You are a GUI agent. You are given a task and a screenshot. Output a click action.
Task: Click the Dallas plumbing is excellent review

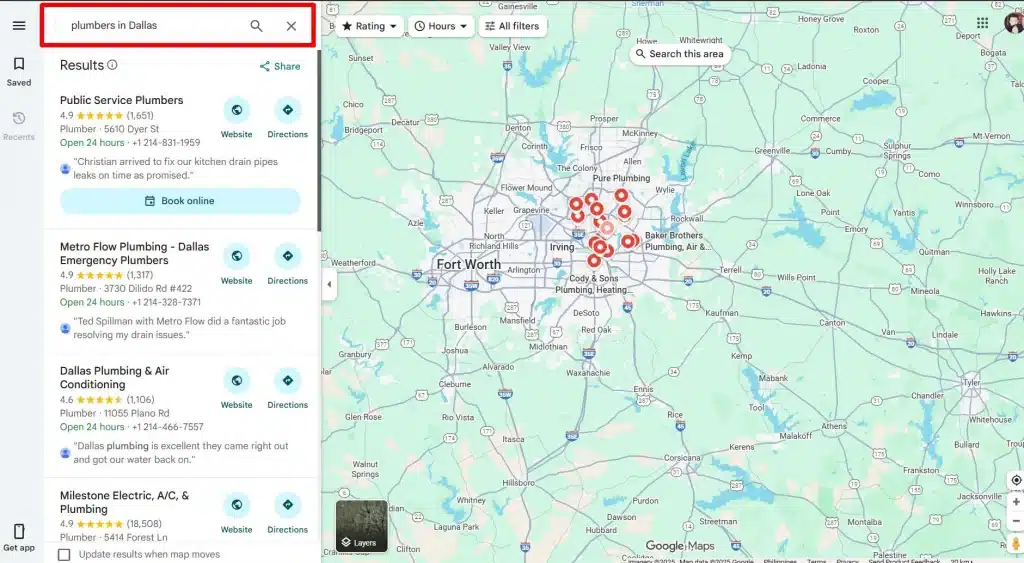click(180, 453)
